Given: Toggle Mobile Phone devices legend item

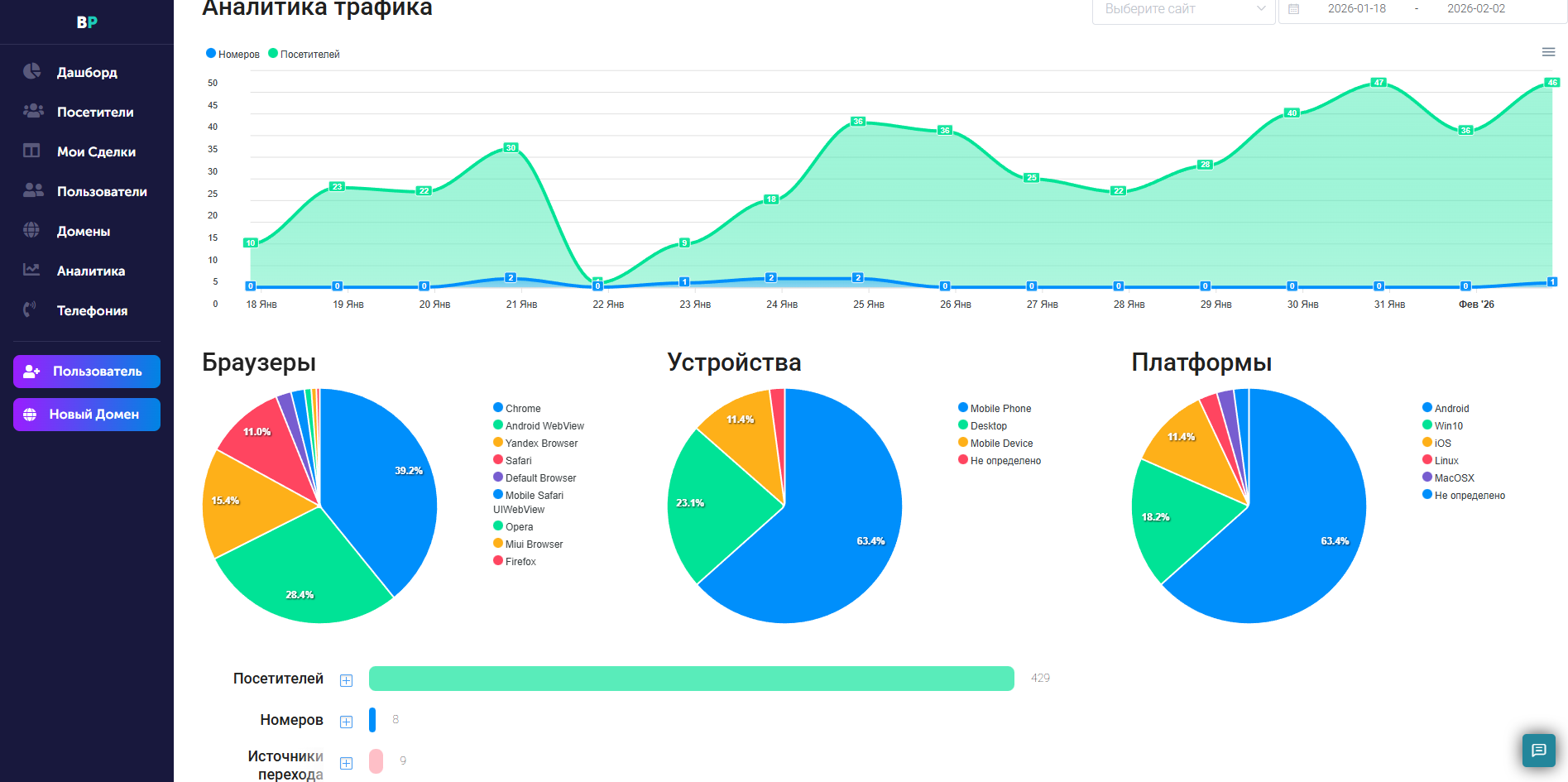Looking at the screenshot, I should click(995, 408).
